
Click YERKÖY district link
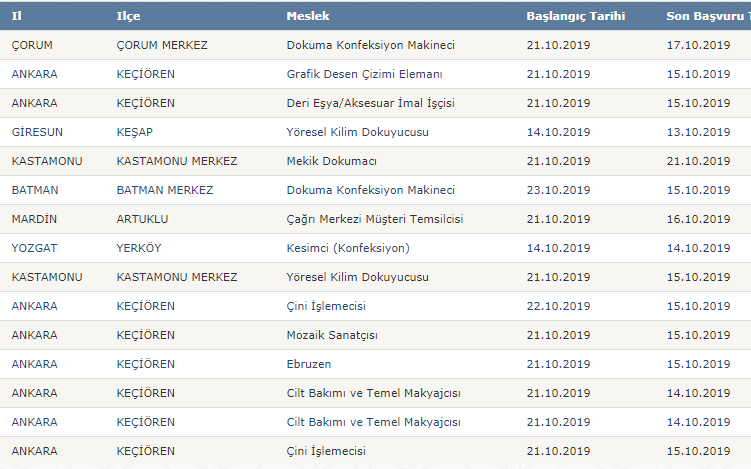coord(139,248)
